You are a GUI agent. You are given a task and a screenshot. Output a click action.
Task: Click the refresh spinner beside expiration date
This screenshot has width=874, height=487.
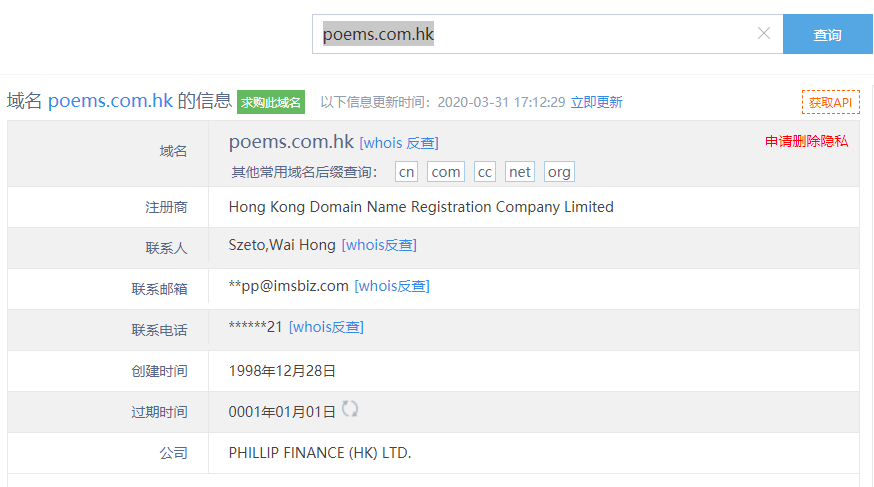coord(350,409)
